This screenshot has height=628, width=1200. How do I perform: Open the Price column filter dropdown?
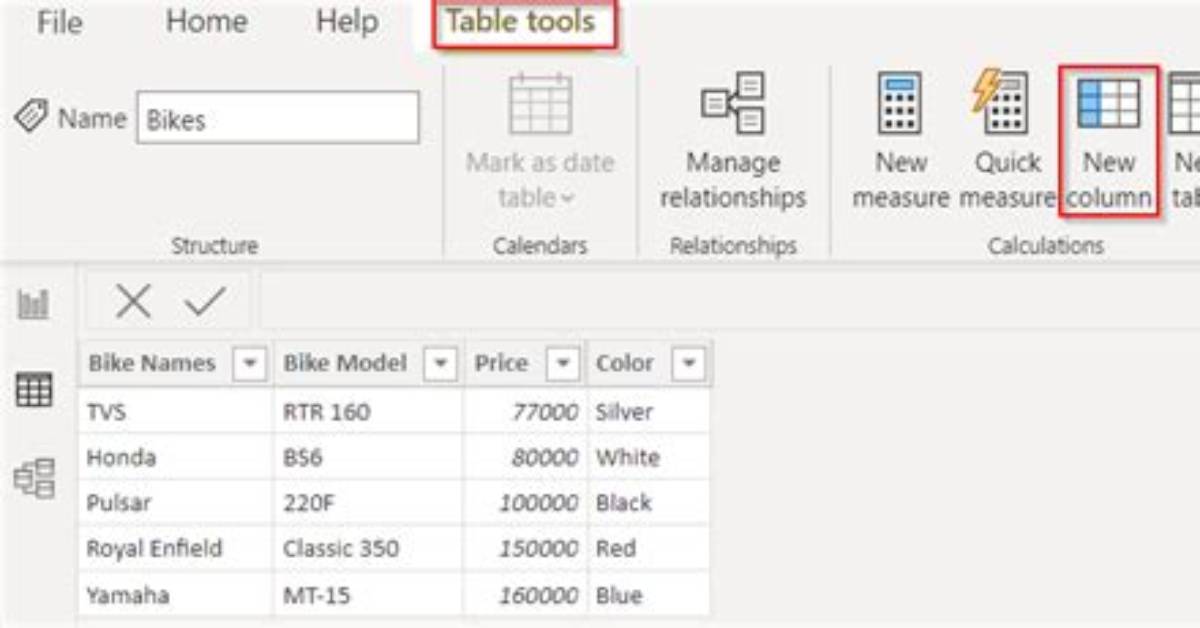point(564,363)
